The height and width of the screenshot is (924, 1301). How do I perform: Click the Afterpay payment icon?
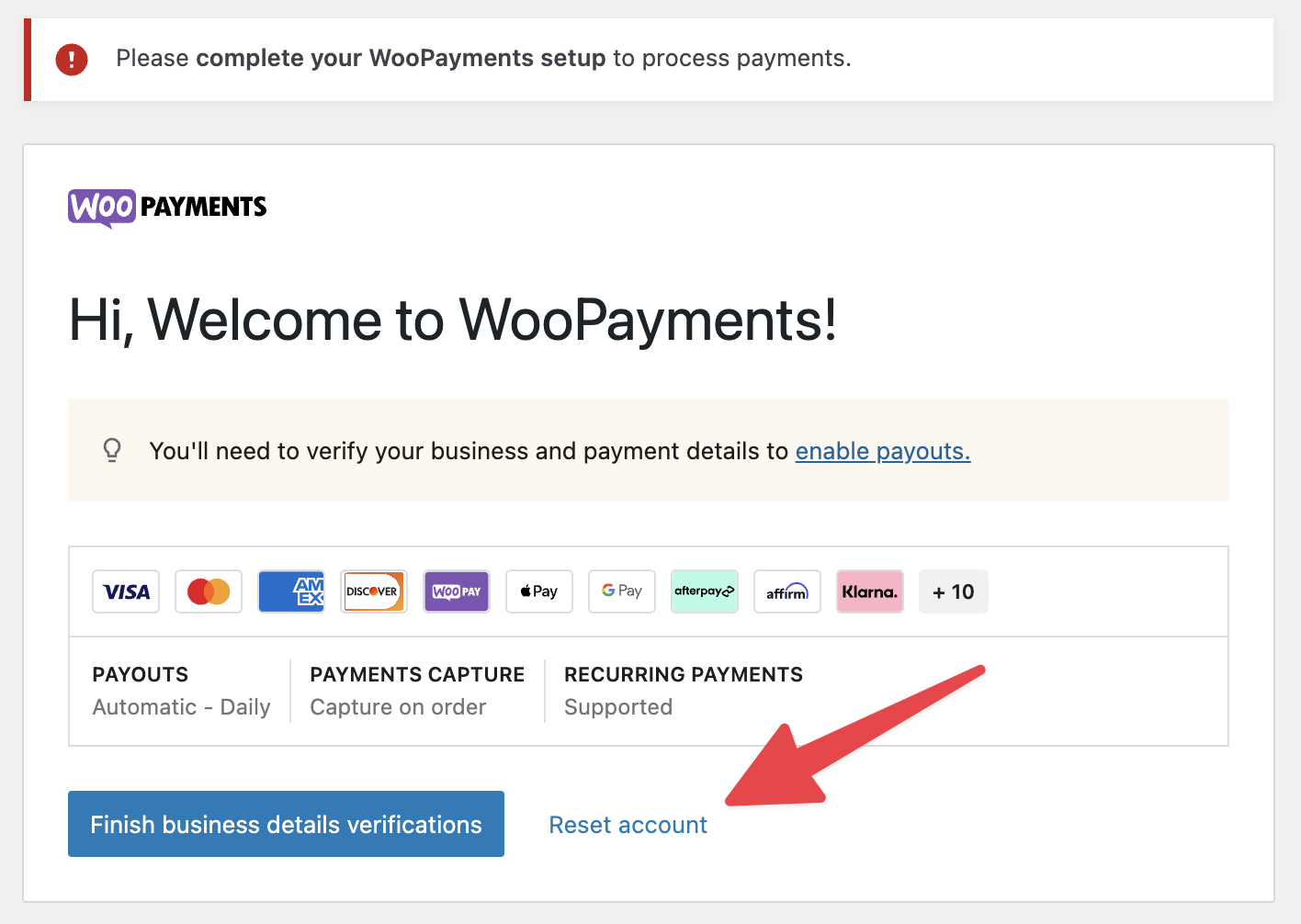[x=704, y=592]
